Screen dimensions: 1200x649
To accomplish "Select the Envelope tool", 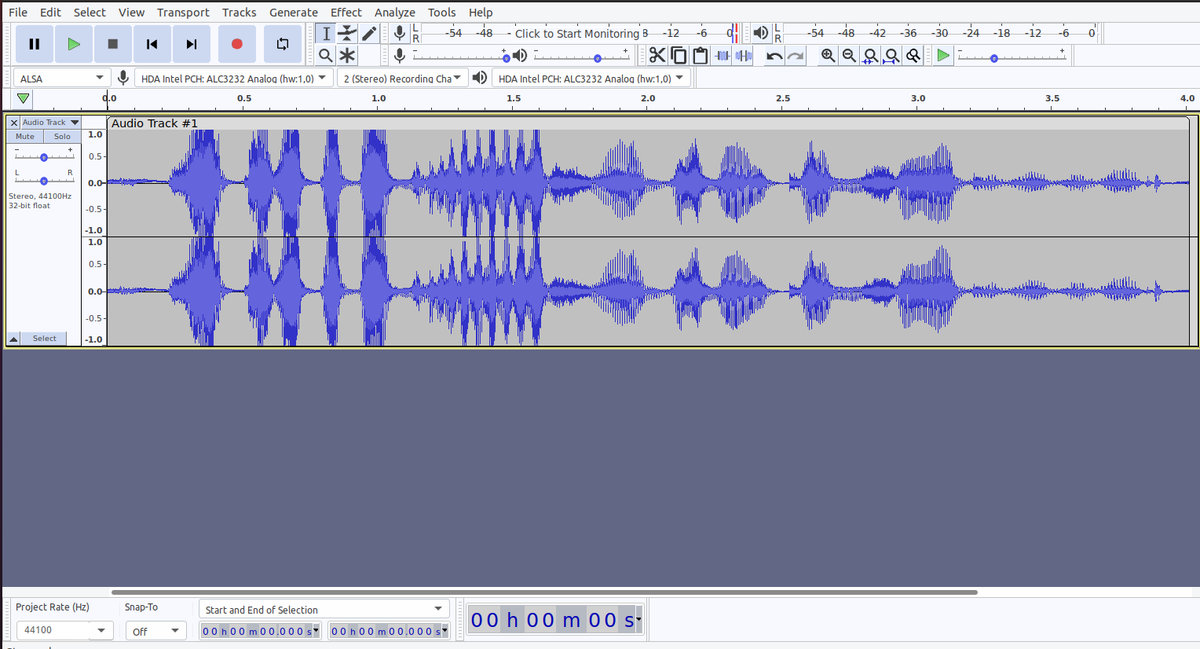I will [x=348, y=33].
